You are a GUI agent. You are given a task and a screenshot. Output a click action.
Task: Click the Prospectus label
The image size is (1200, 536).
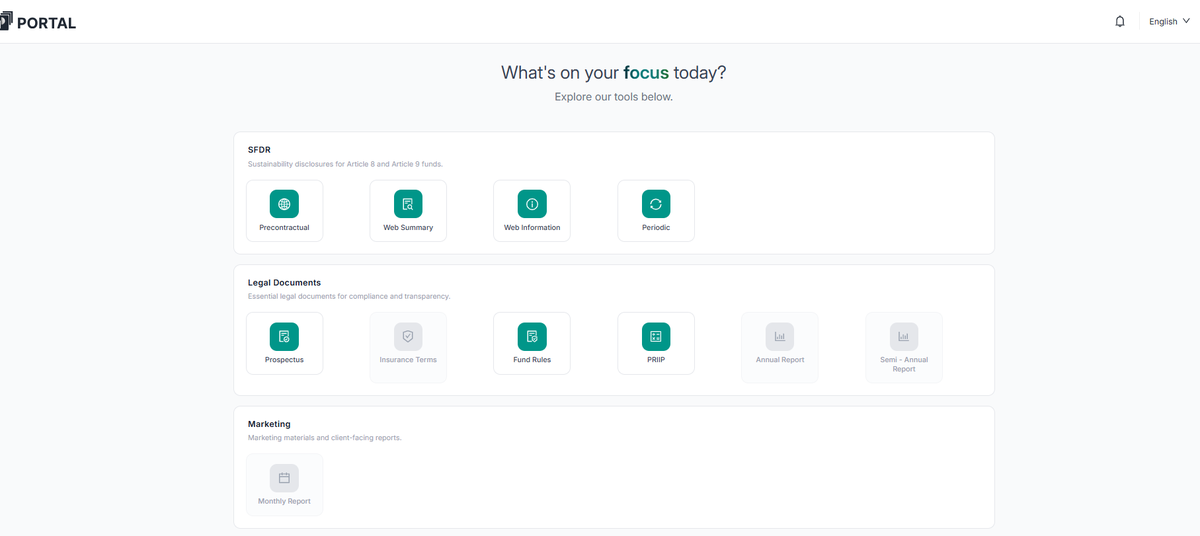(x=284, y=359)
